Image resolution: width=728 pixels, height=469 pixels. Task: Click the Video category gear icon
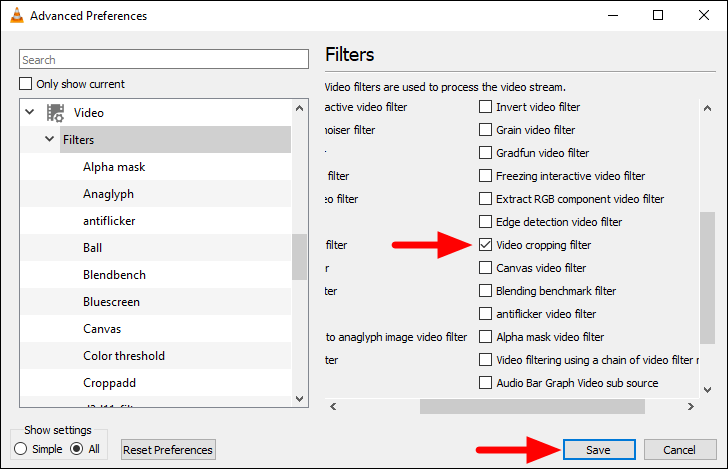(55, 113)
